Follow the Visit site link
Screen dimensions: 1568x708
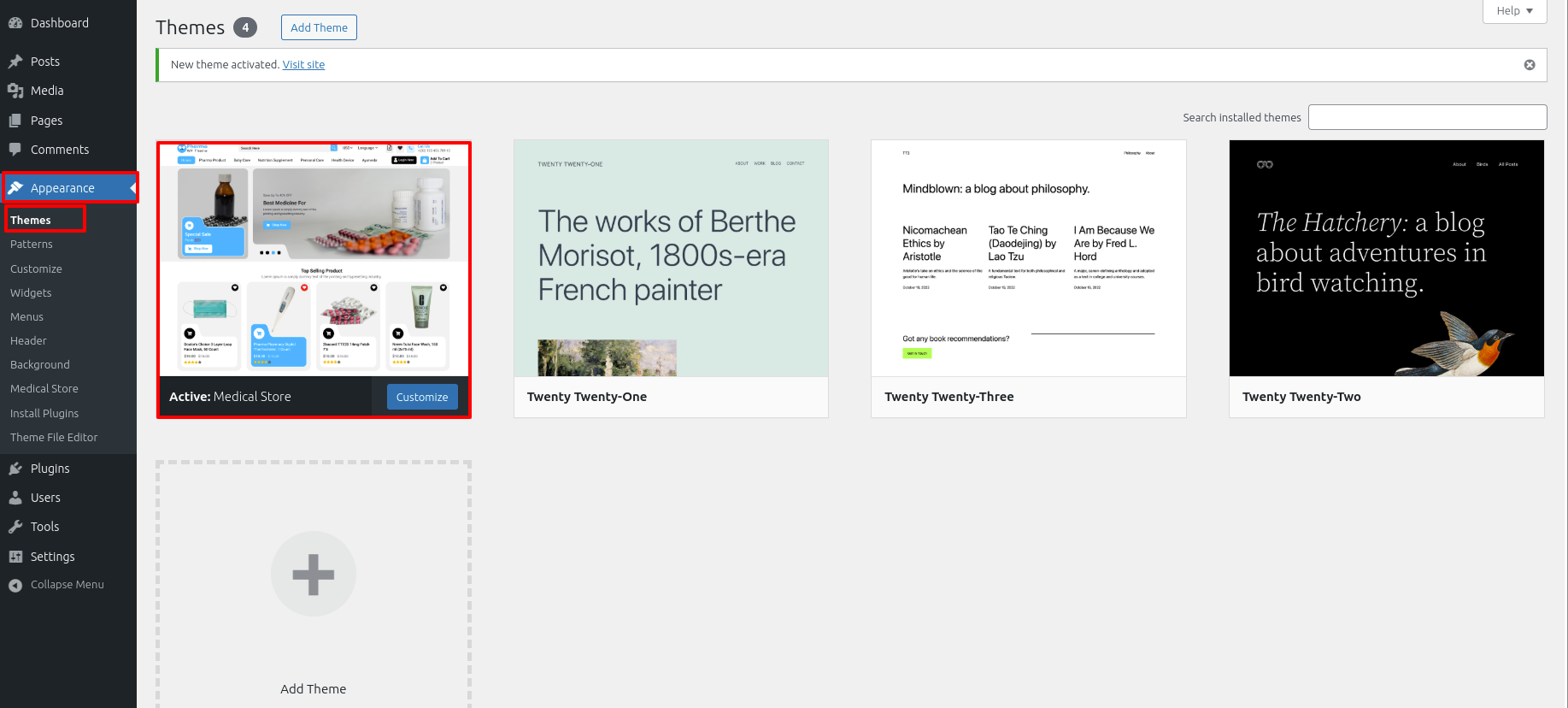click(303, 65)
